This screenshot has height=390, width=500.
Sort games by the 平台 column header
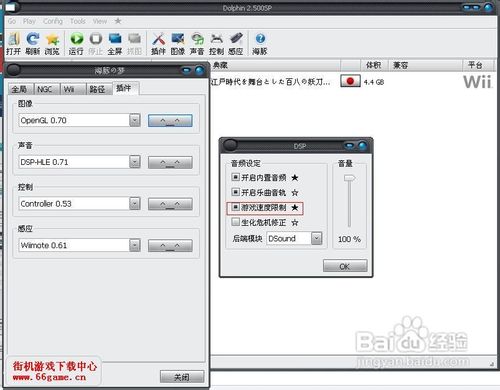click(477, 65)
